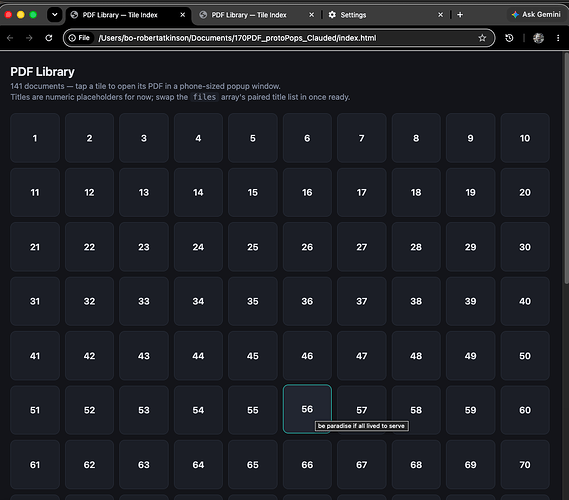Open document tile 66
Screen dimensions: 569x500
click(307, 464)
